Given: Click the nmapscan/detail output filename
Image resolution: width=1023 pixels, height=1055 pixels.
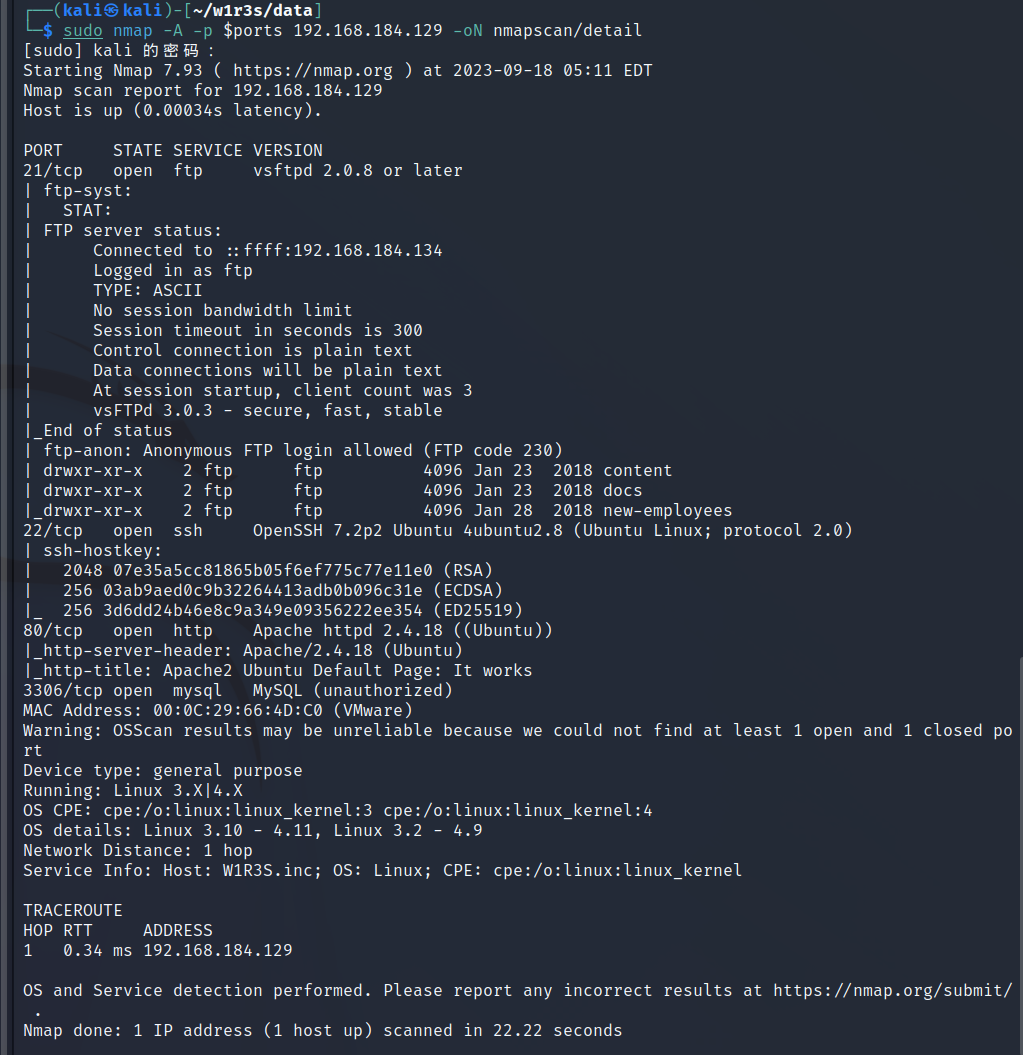Looking at the screenshot, I should 567,30.
